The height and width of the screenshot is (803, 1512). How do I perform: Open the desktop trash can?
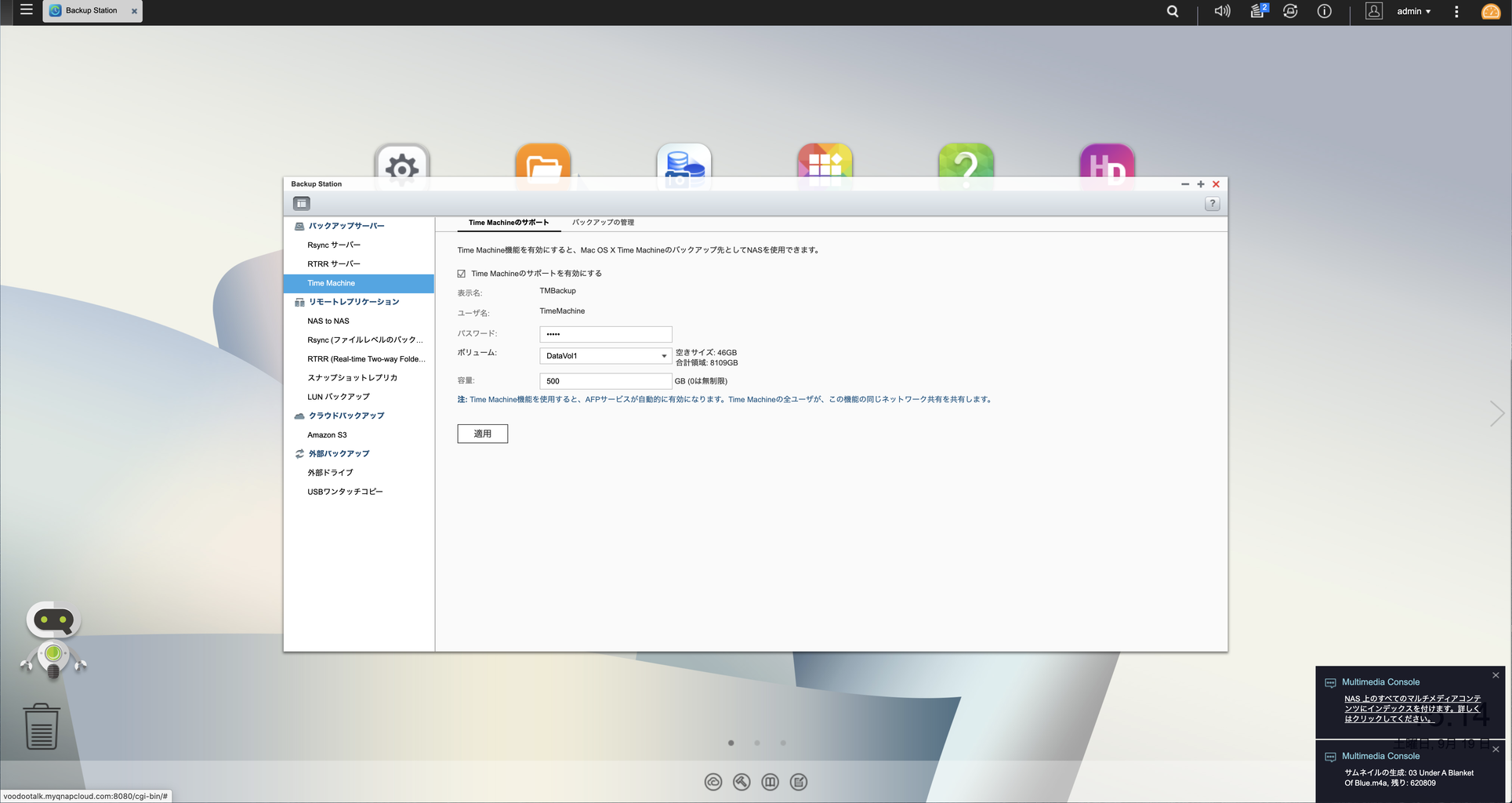point(41,726)
